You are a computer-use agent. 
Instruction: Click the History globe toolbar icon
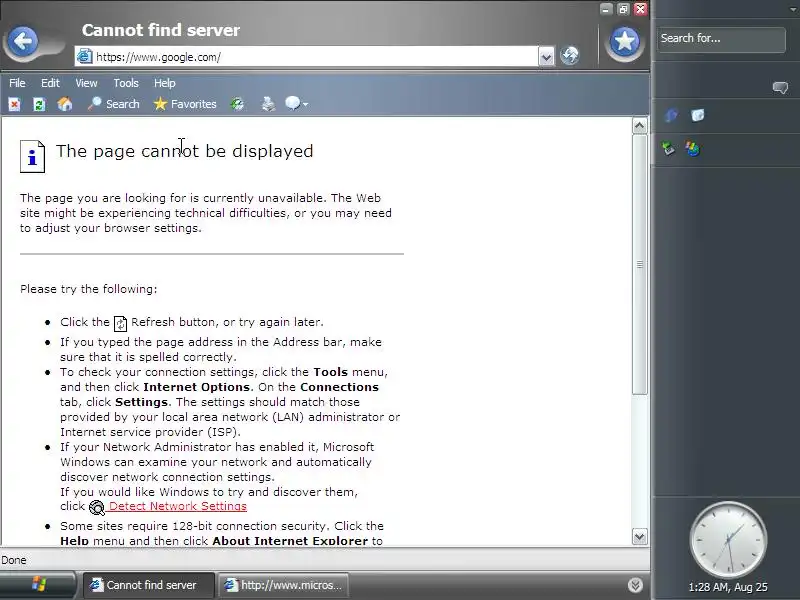click(x=237, y=104)
